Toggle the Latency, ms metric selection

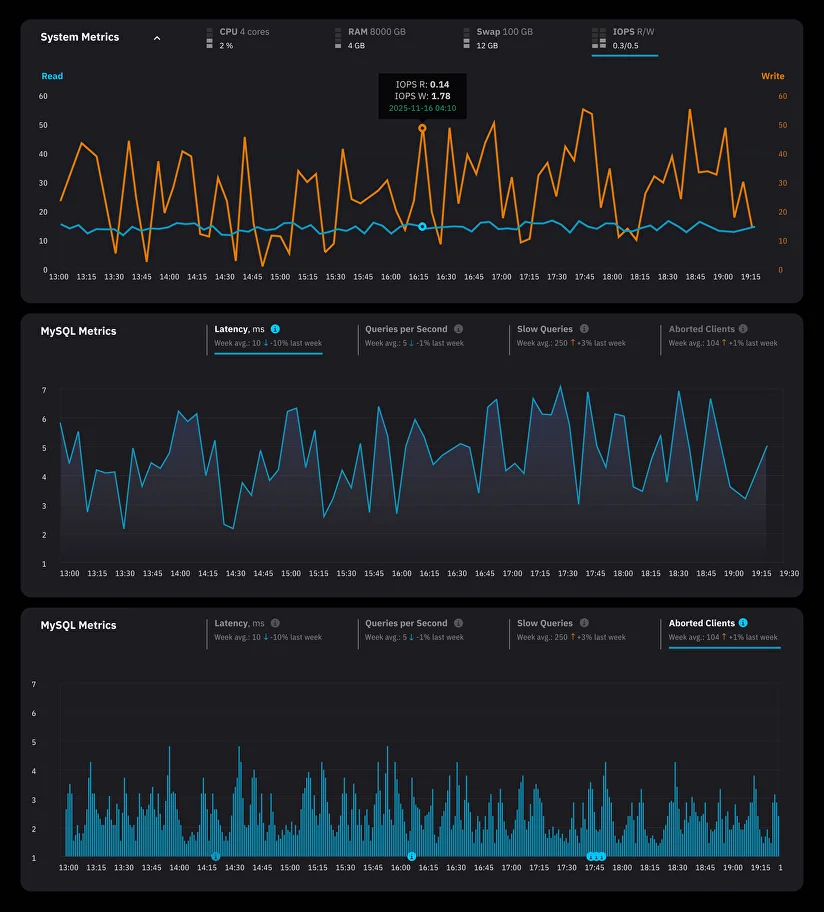pyautogui.click(x=242, y=328)
